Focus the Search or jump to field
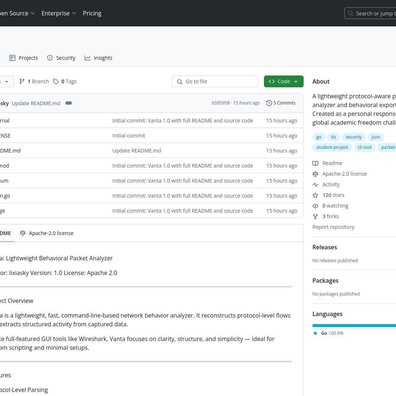 tap(370, 13)
